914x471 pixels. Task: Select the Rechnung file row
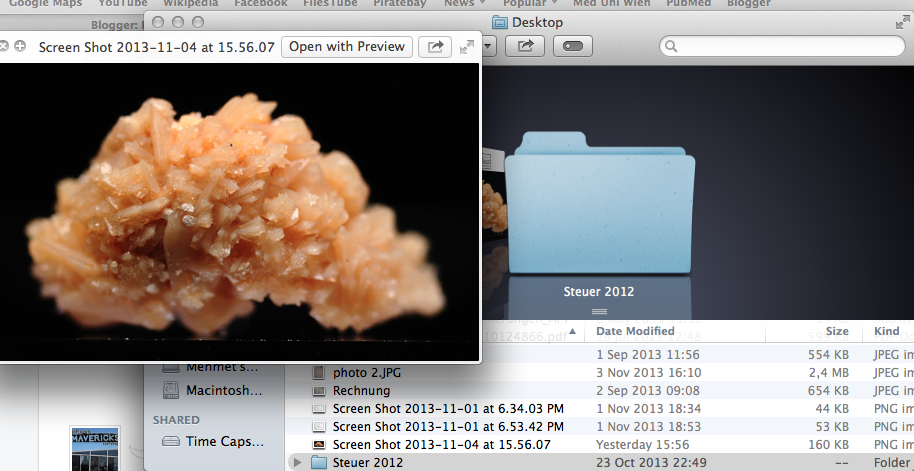tap(599, 391)
